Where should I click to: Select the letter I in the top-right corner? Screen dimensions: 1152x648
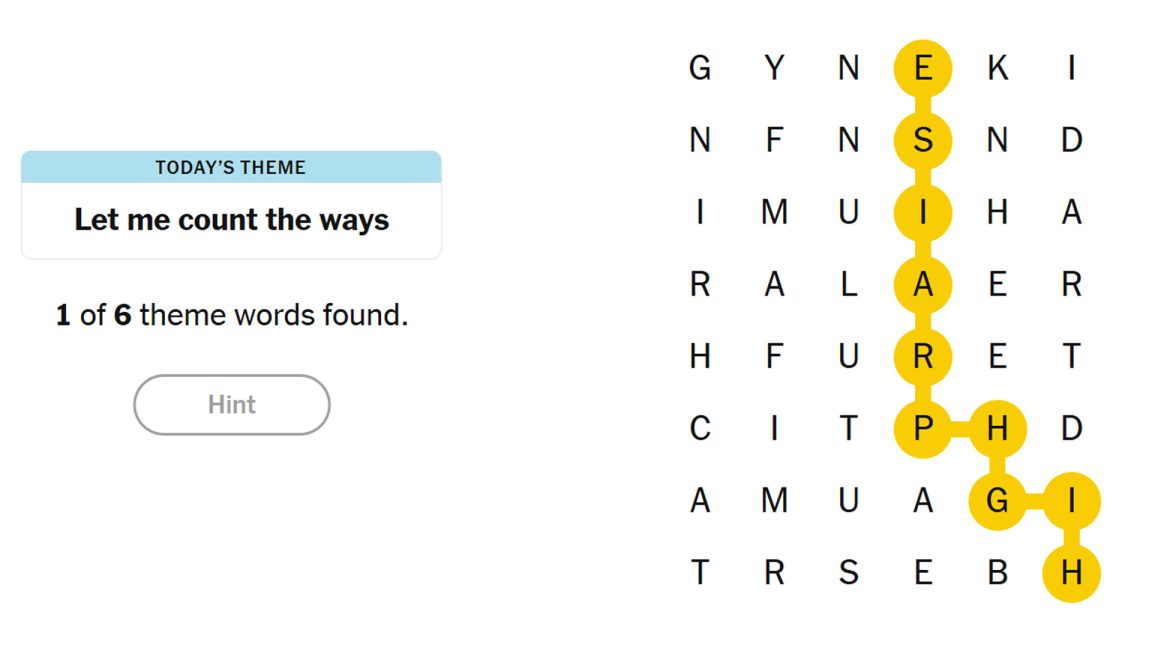(1071, 67)
